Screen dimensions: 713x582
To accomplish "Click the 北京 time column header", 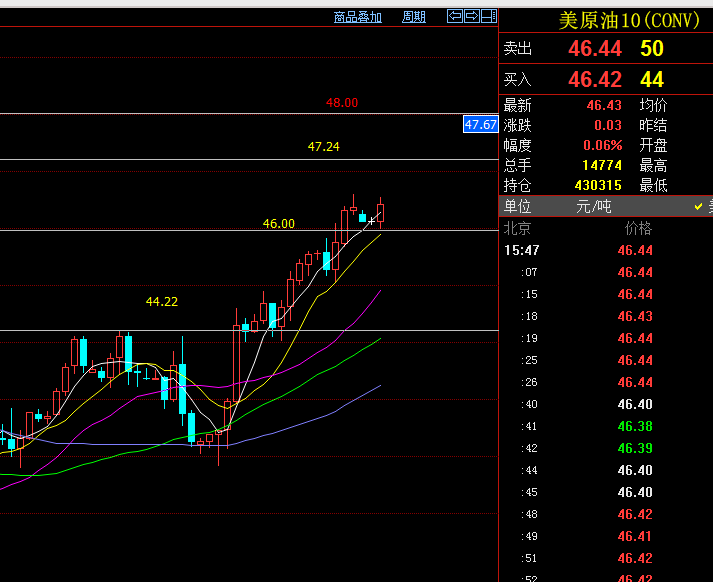I will [x=518, y=228].
